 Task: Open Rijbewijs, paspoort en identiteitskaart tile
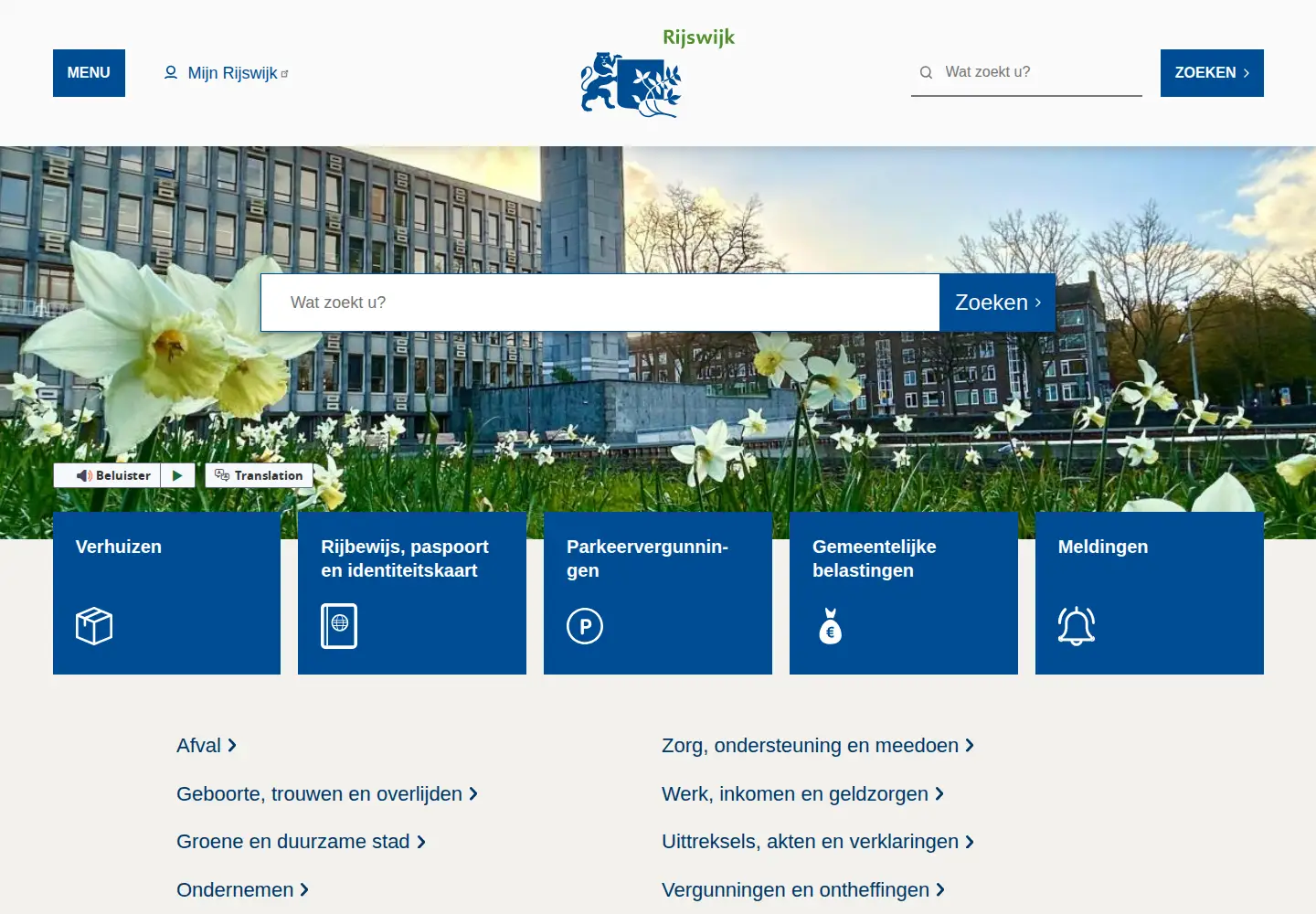click(412, 593)
